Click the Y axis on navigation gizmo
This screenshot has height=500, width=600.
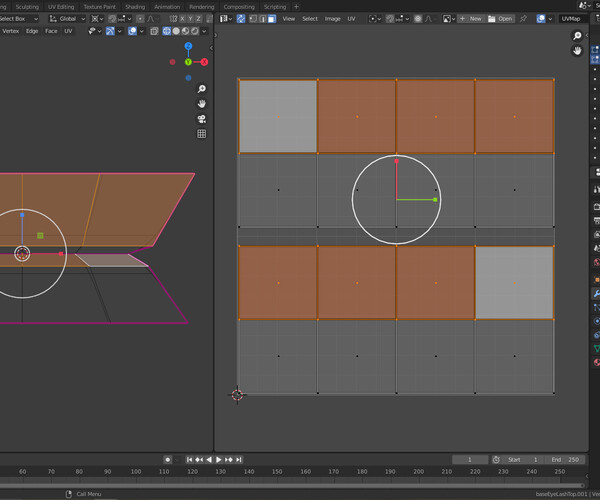188,62
